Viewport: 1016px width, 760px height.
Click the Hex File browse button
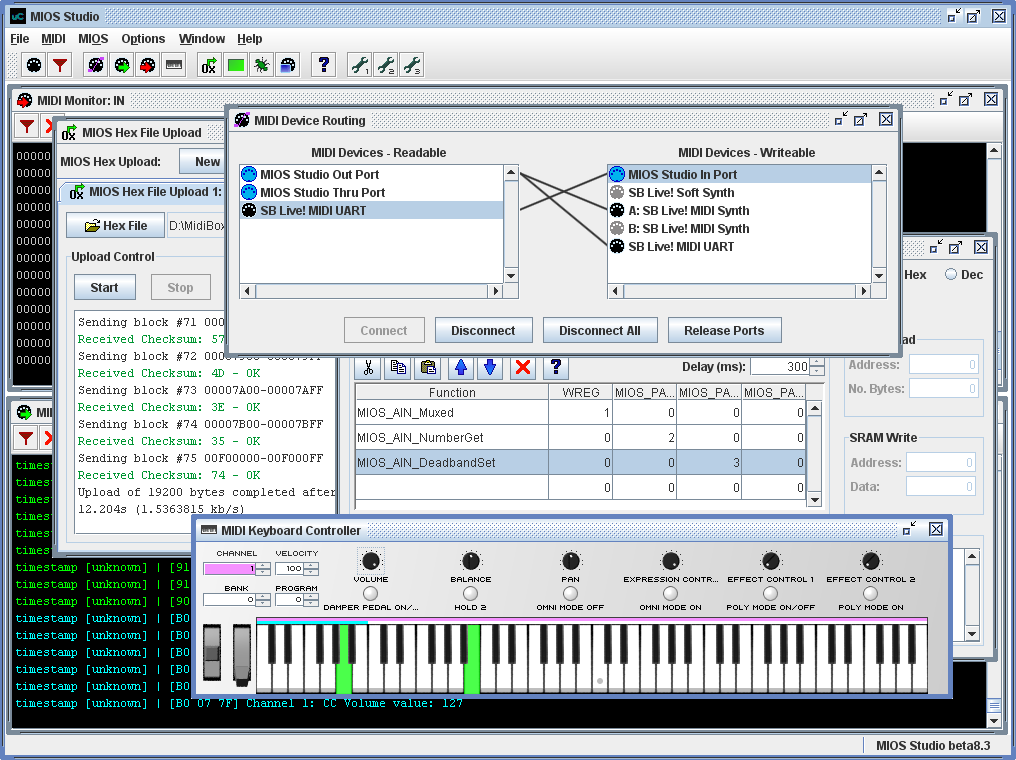click(x=115, y=225)
